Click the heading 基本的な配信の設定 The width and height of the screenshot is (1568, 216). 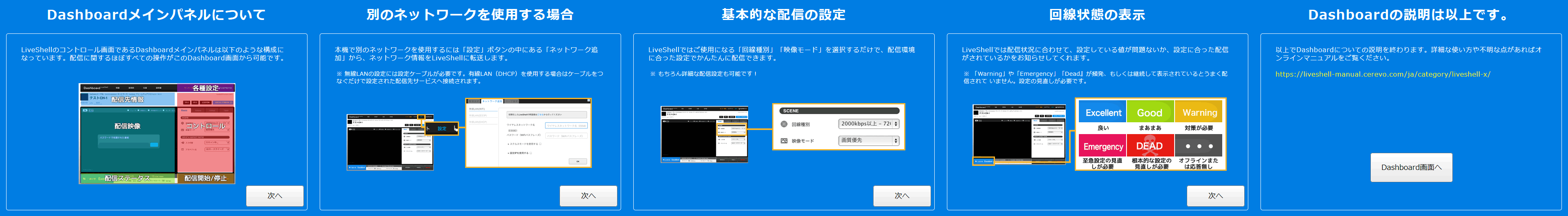784,15
